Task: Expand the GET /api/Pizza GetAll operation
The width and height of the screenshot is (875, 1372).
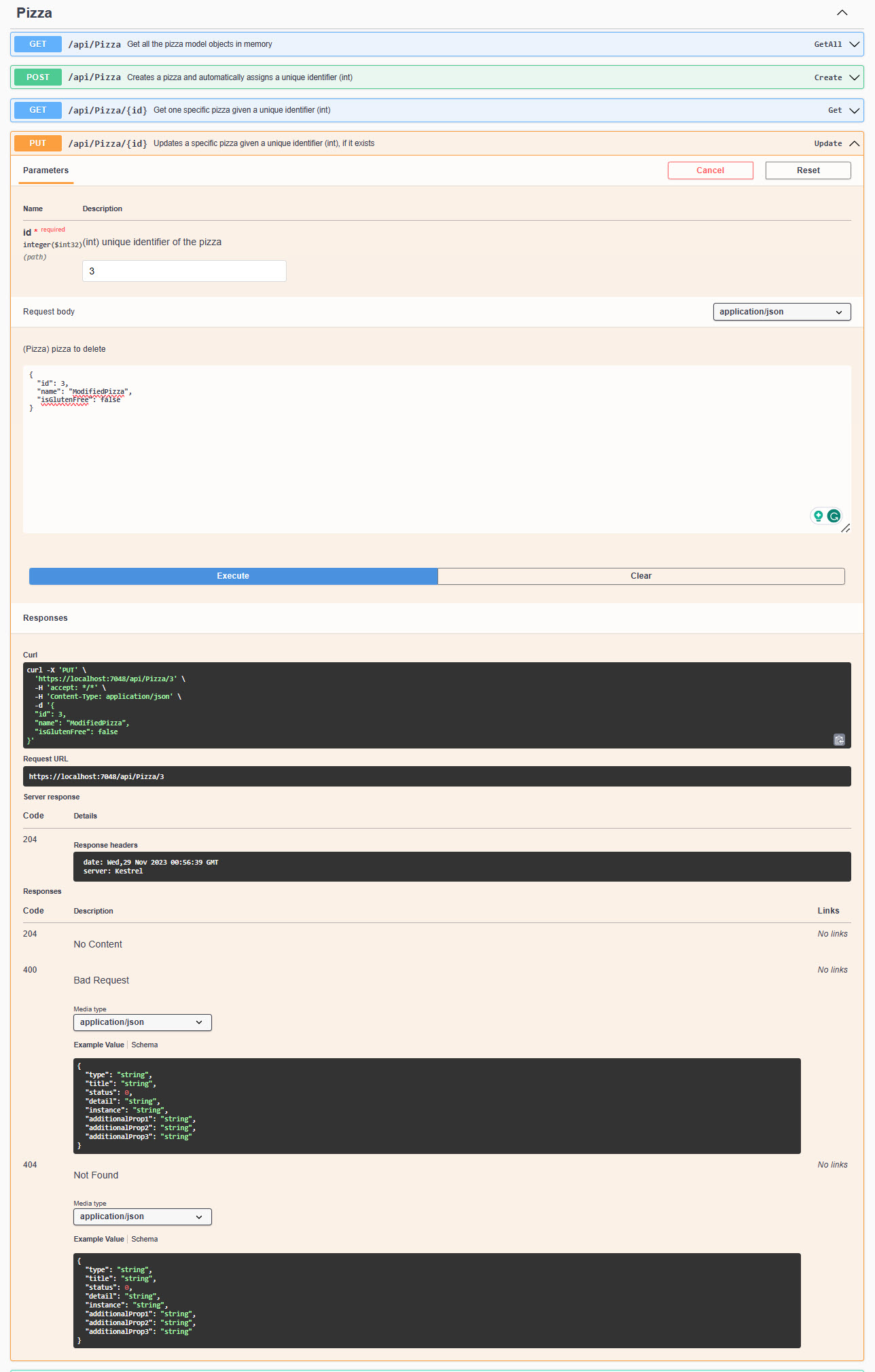Action: pyautogui.click(x=855, y=44)
